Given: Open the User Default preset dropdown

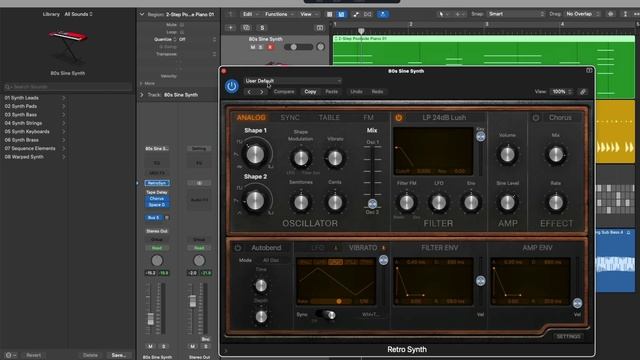Looking at the screenshot, I should (292, 81).
